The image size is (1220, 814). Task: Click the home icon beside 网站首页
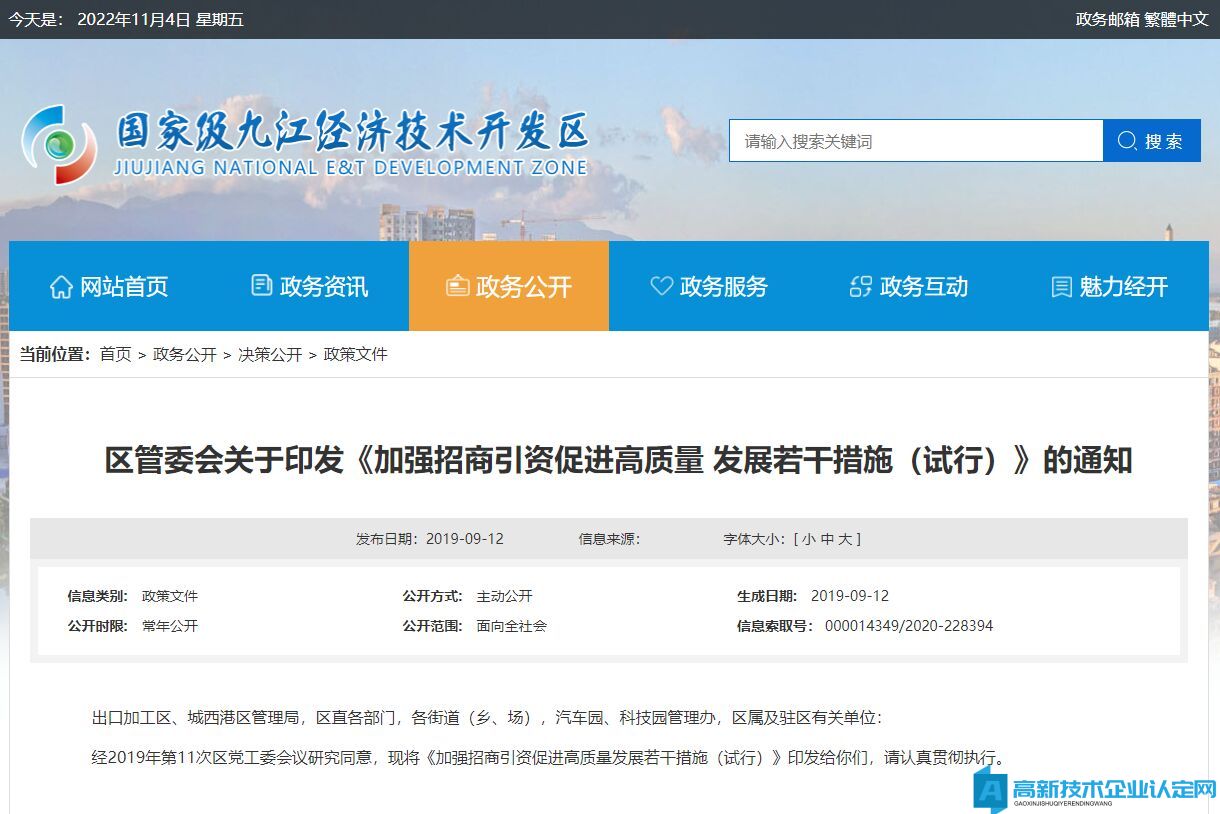[x=61, y=287]
